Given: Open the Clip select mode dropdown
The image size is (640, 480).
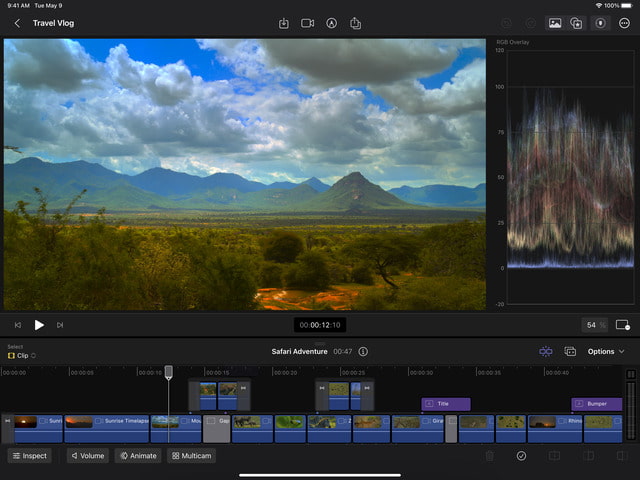Looking at the screenshot, I should (x=22, y=356).
